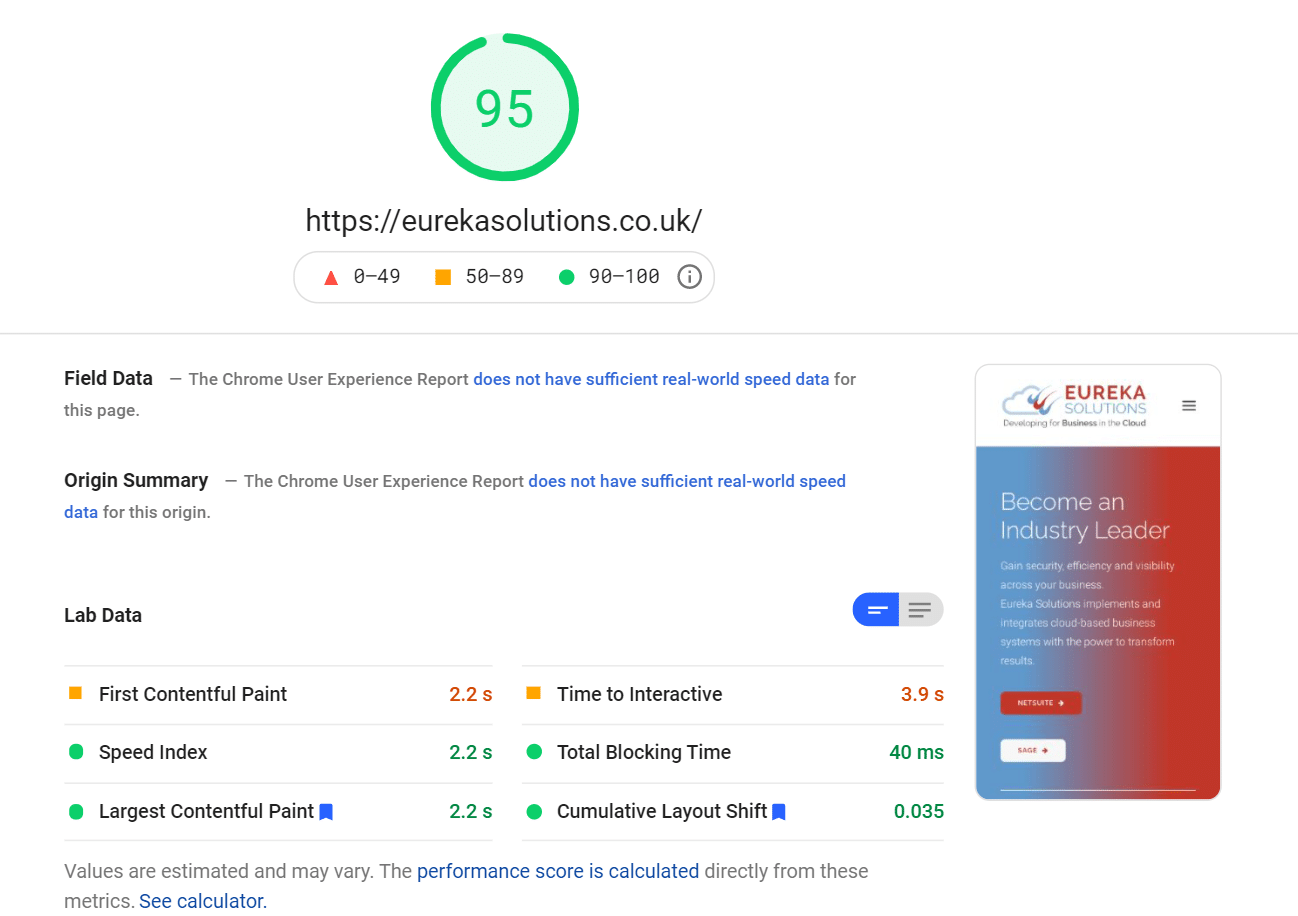Image resolution: width=1298 pixels, height=916 pixels.
Task: Click the info icon beside the score legend
Action: pyautogui.click(x=689, y=277)
